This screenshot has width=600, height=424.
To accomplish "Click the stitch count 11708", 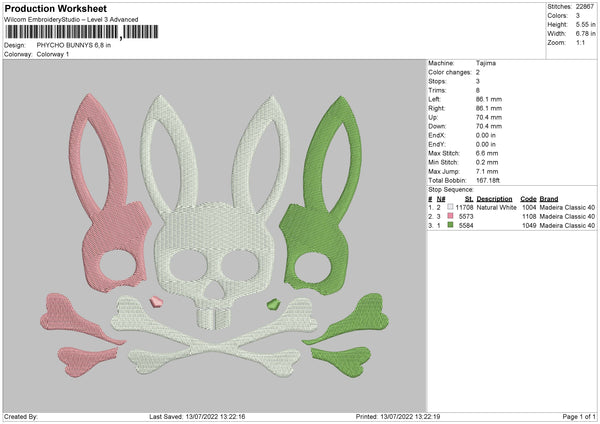I will click(464, 207).
